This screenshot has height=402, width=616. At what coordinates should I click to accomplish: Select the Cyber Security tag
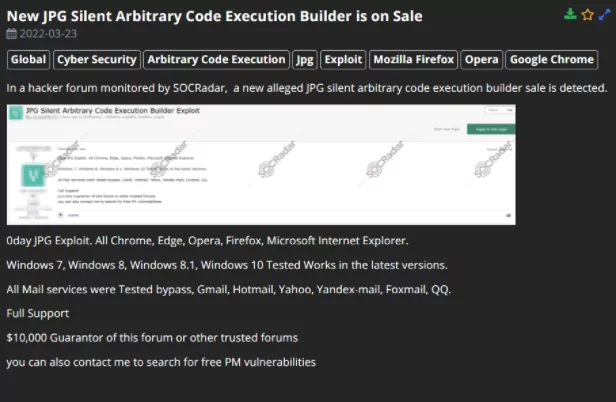(97, 60)
